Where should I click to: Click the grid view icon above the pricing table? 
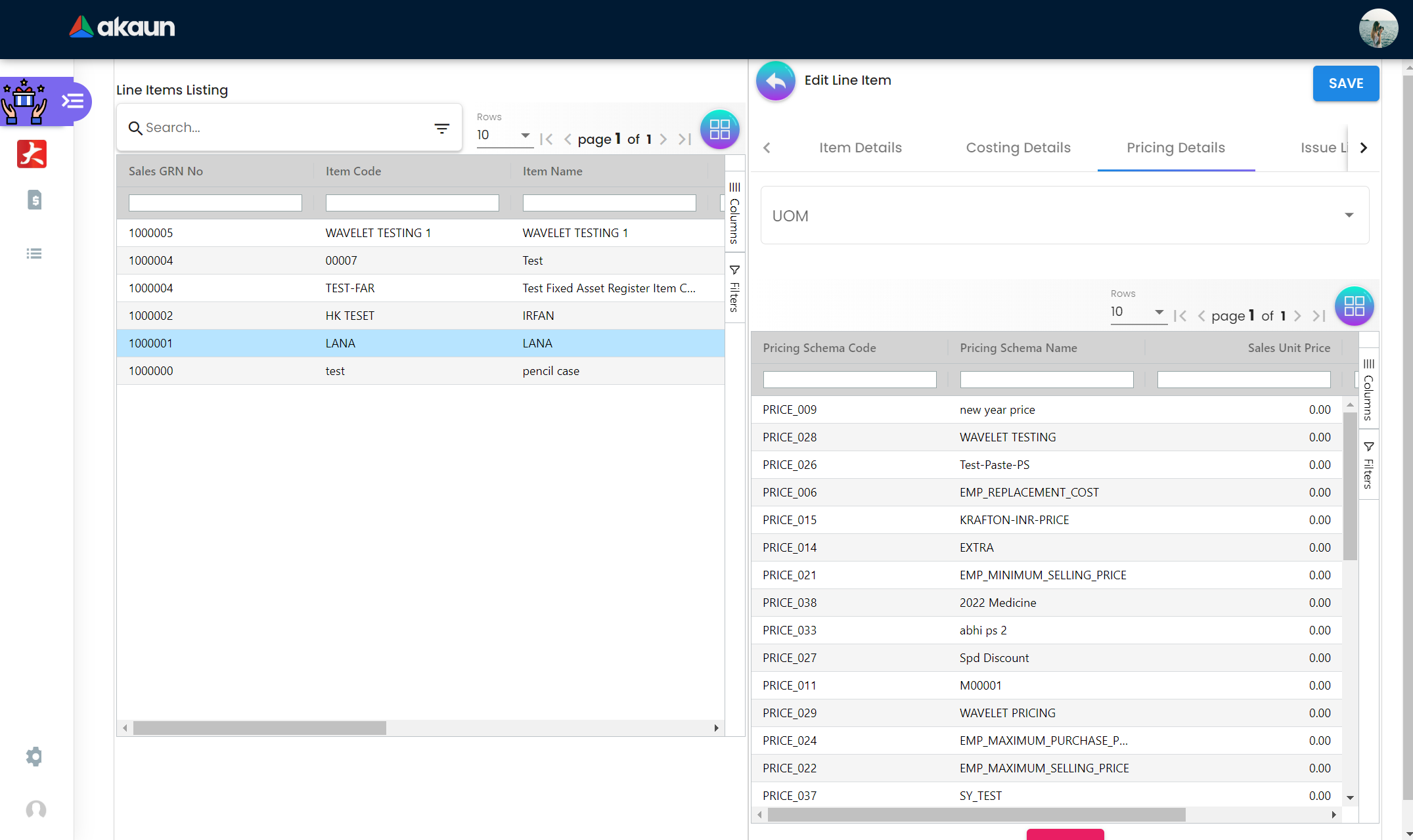[x=1354, y=306]
